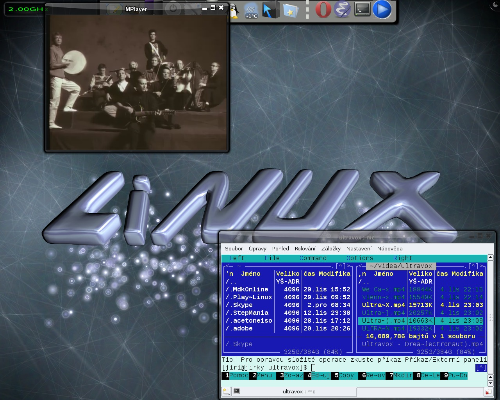The width and height of the screenshot is (500, 400).
Task: Click the Konsole scrollbar up arrow
Action: click(x=490, y=257)
